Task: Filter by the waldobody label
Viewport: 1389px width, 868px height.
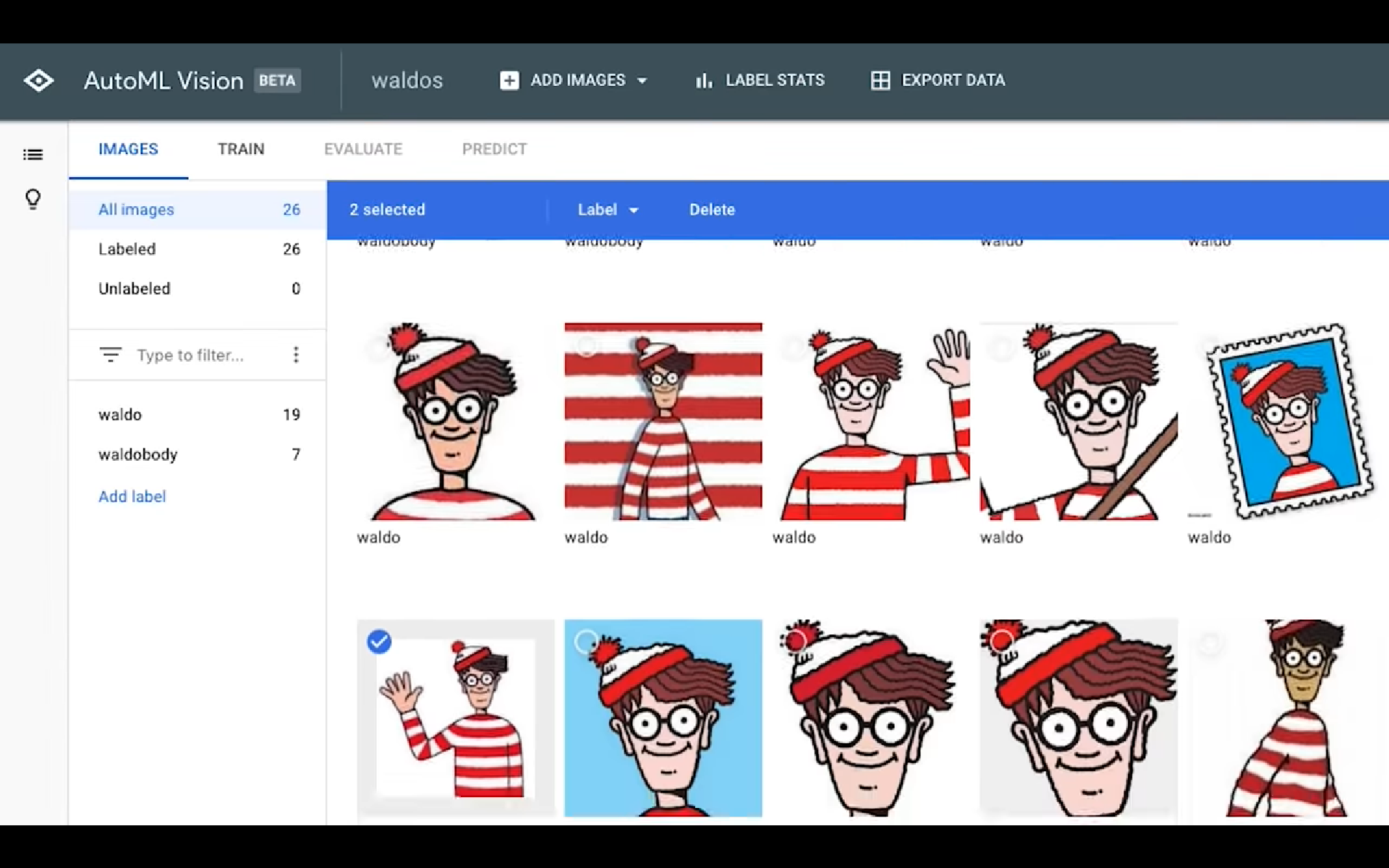Action: [197, 454]
